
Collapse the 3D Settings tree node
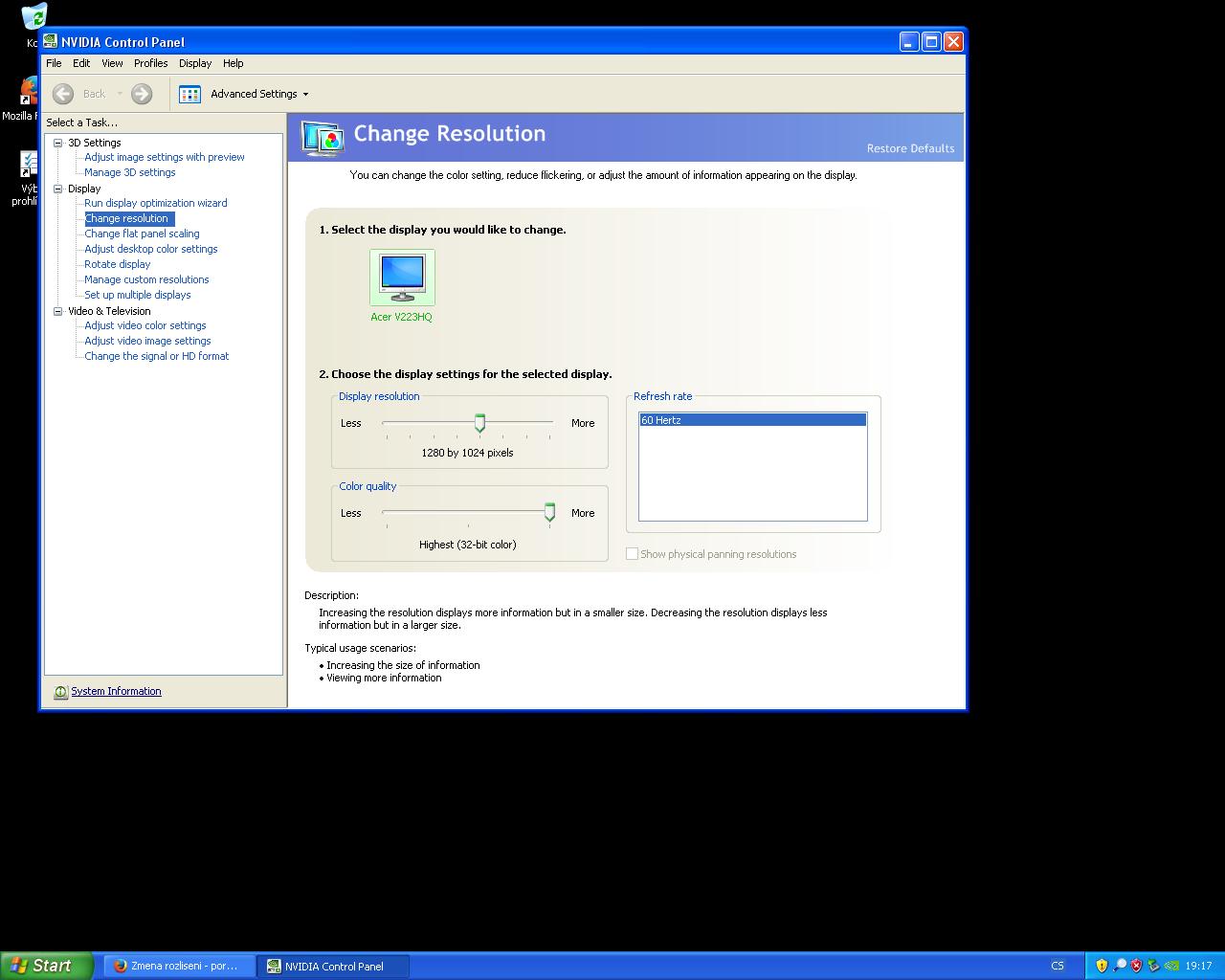coord(57,143)
